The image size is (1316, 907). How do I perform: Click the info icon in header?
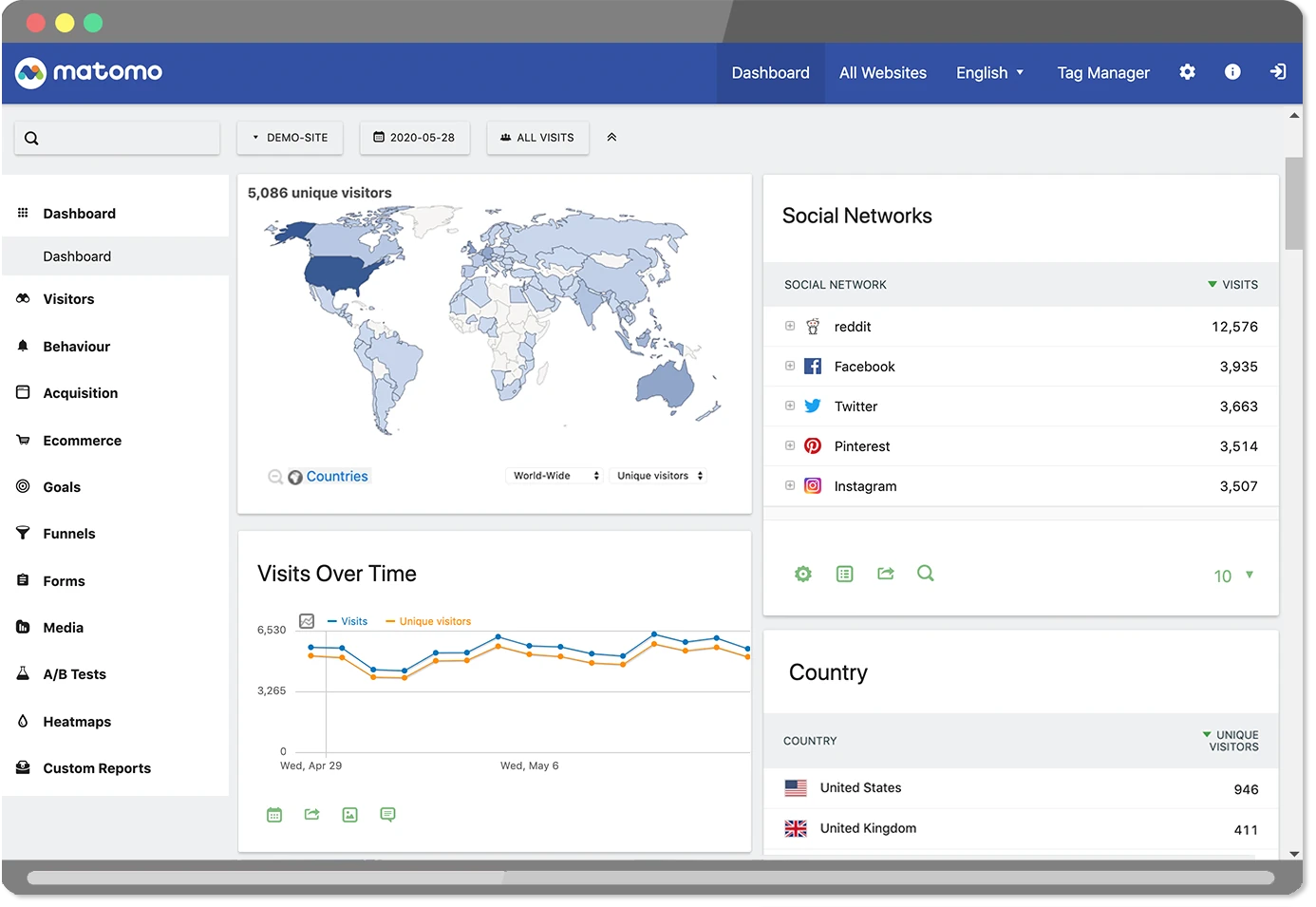[x=1232, y=72]
